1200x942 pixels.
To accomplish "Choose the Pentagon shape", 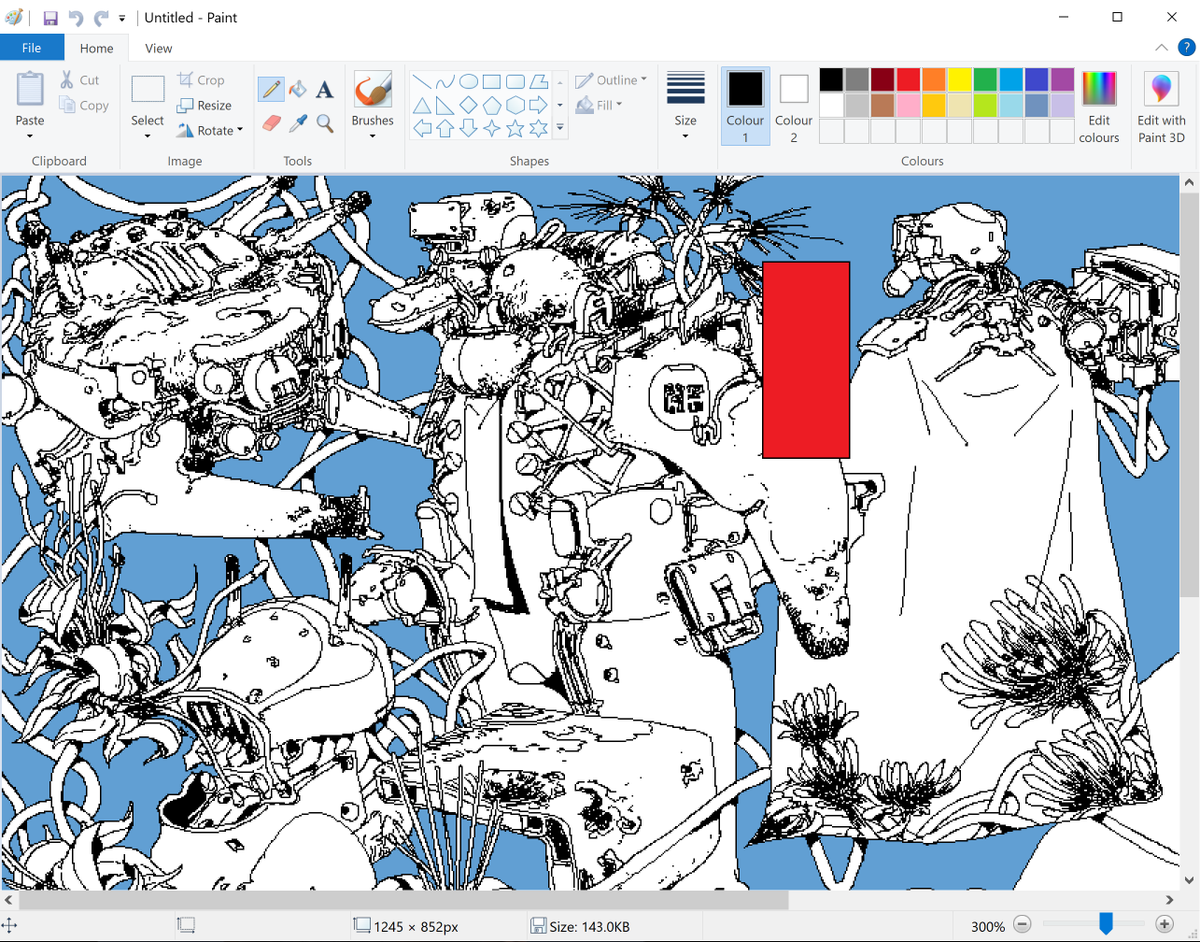I will 492,105.
